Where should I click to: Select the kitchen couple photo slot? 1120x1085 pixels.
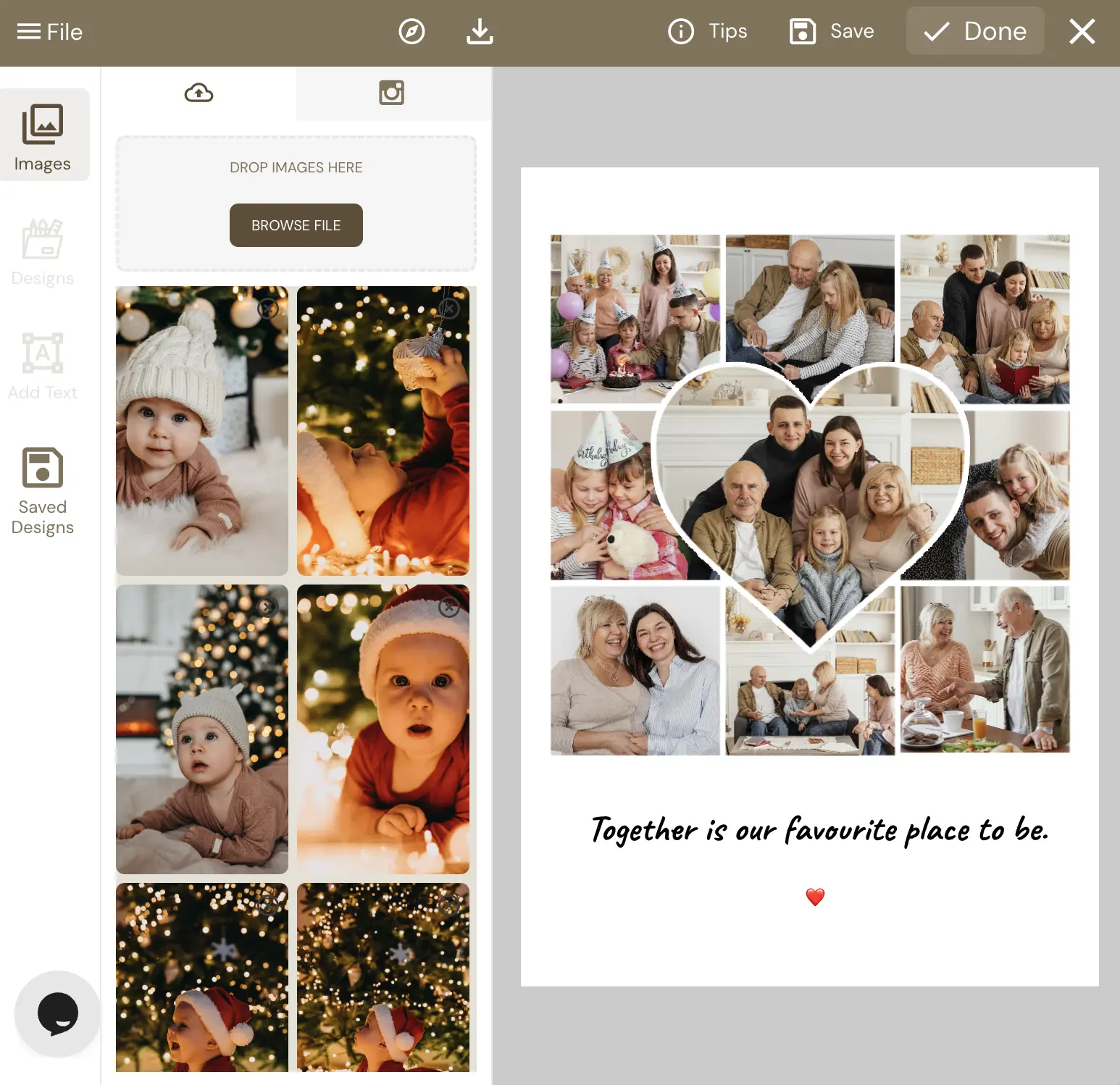coord(985,669)
